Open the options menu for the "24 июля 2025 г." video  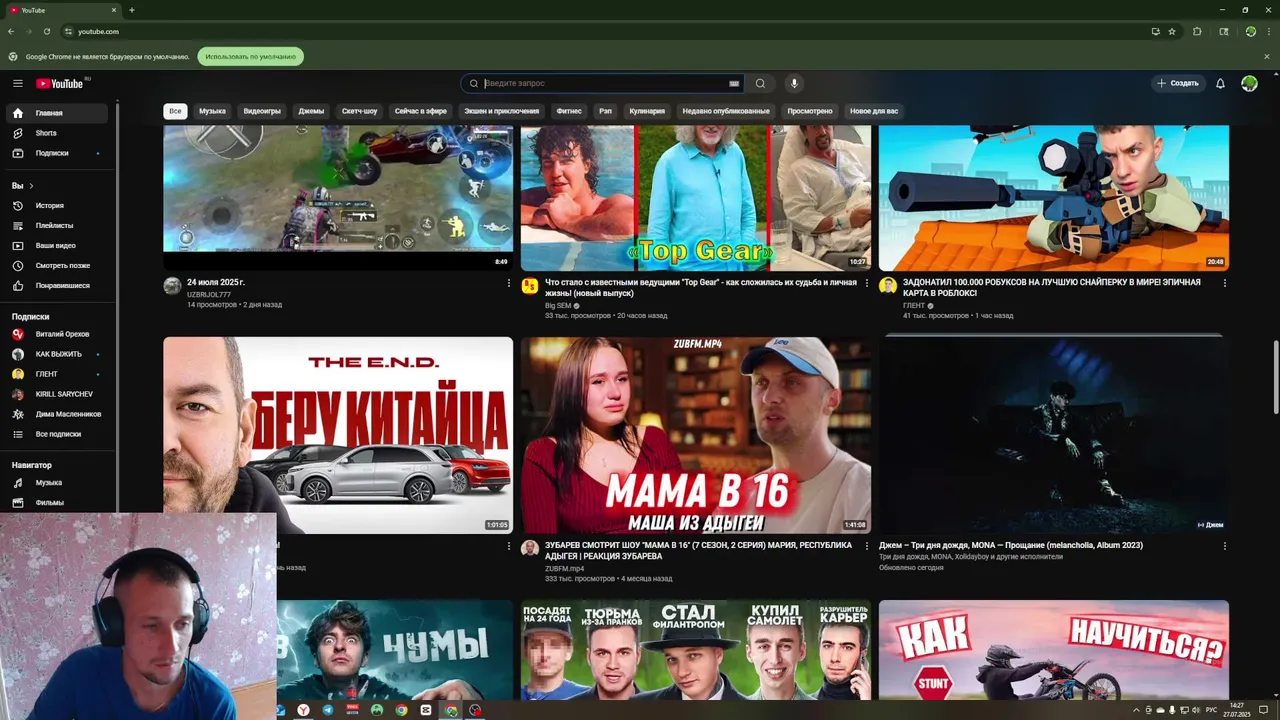[508, 283]
